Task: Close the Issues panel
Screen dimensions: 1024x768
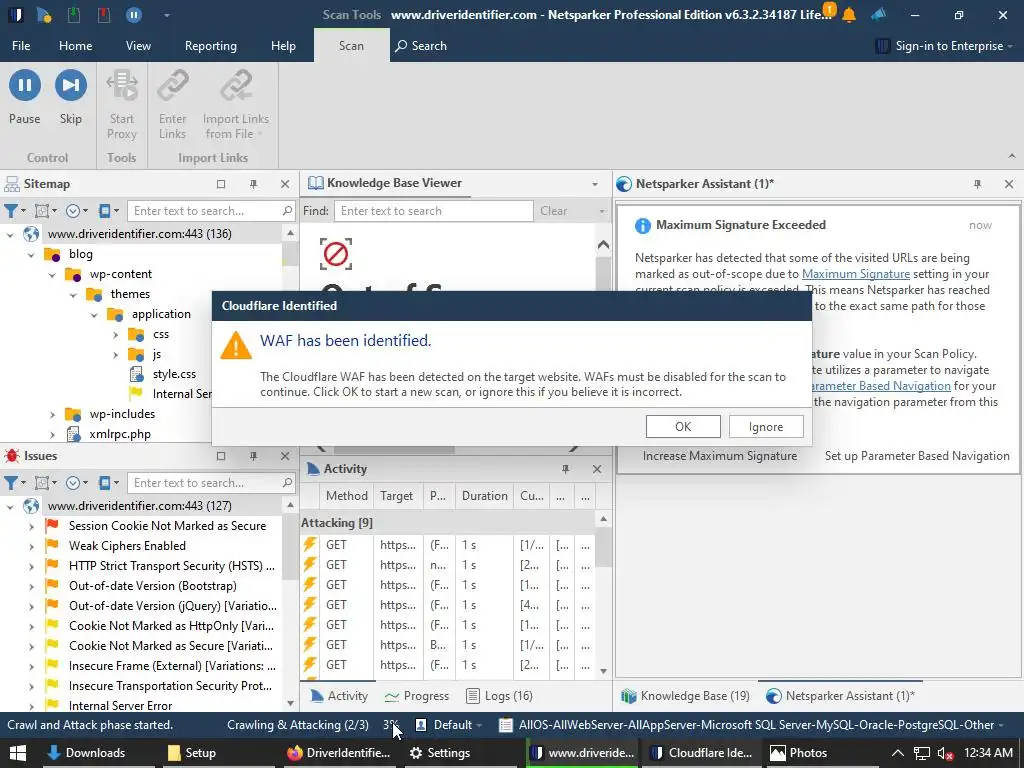Action: coord(285,456)
